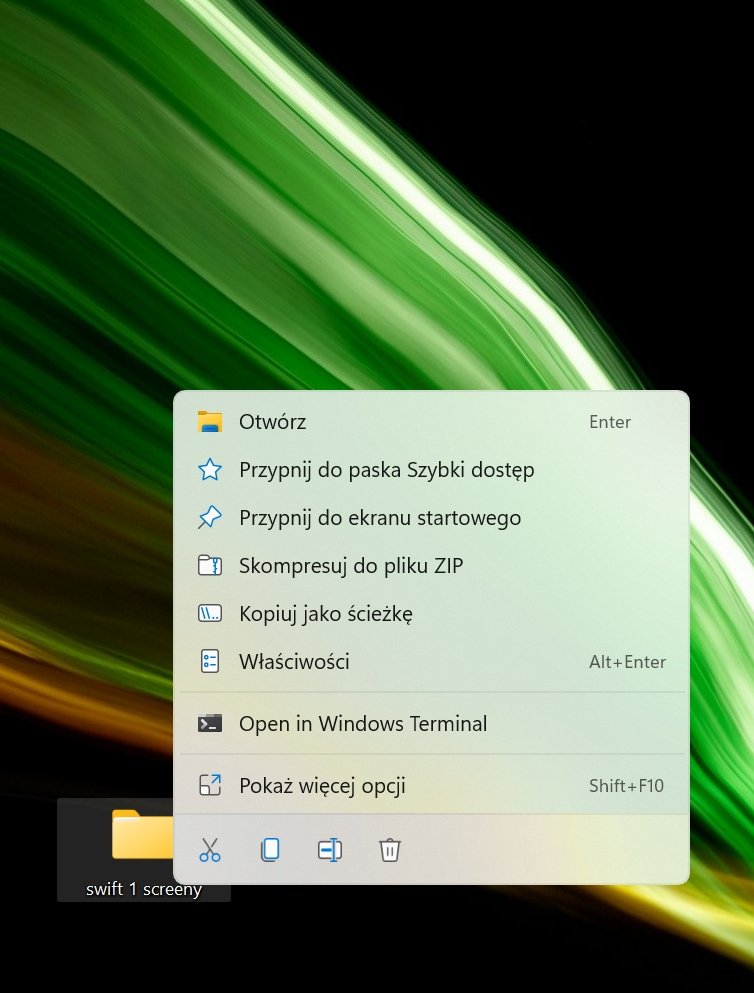754x993 pixels.
Task: Select Otwórz from the context menu
Action: pyautogui.click(x=431, y=422)
